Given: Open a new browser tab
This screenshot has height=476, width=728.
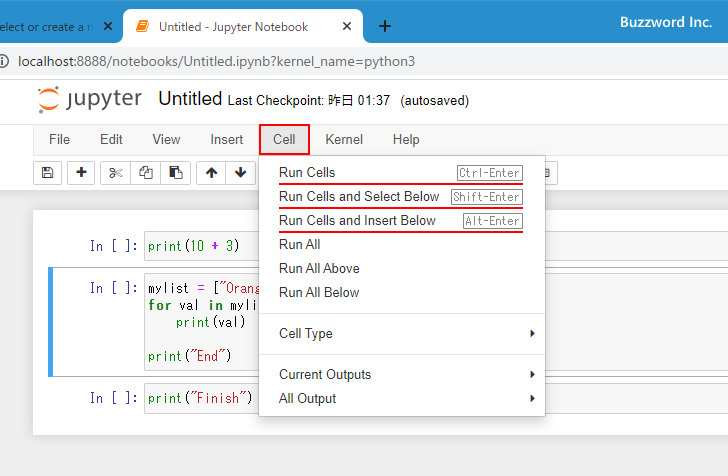Looking at the screenshot, I should (x=384, y=26).
